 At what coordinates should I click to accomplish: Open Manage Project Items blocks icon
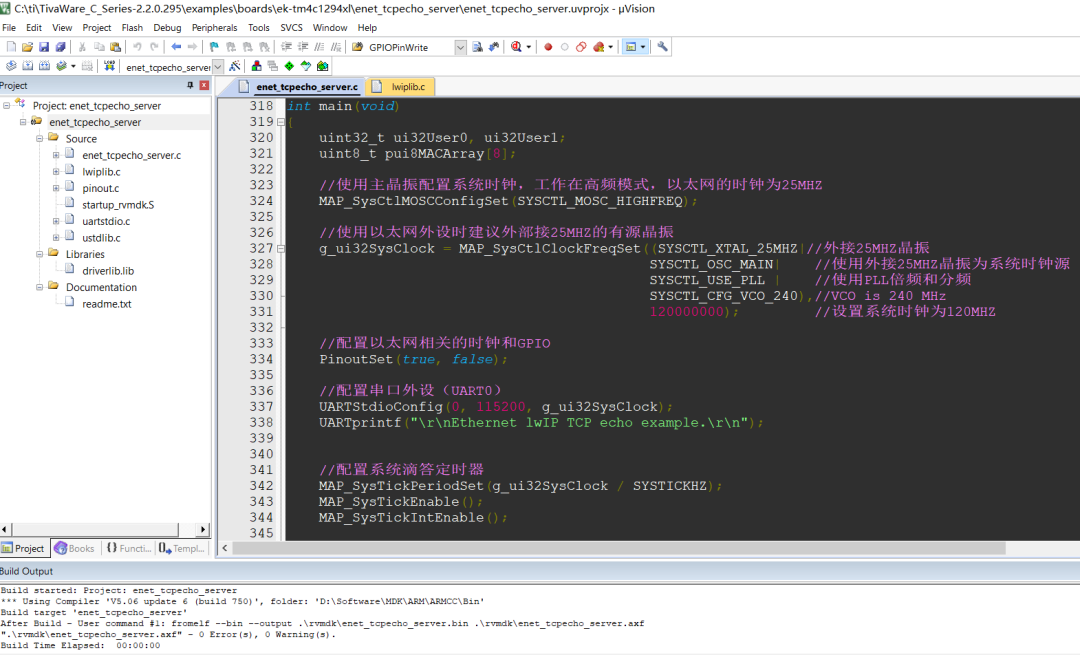click(256, 66)
